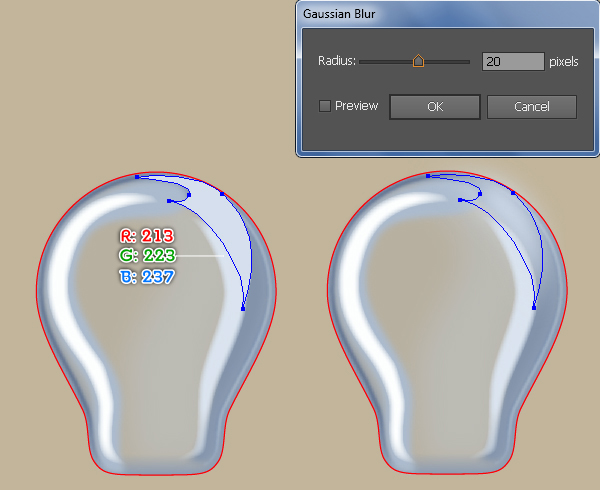Click the Radius slider handle
This screenshot has width=600, height=490.
coord(418,61)
